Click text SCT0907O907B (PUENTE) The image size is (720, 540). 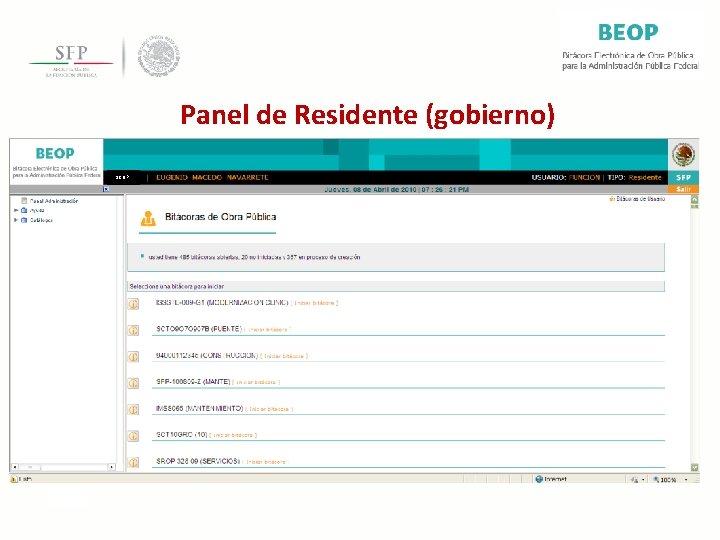199,329
